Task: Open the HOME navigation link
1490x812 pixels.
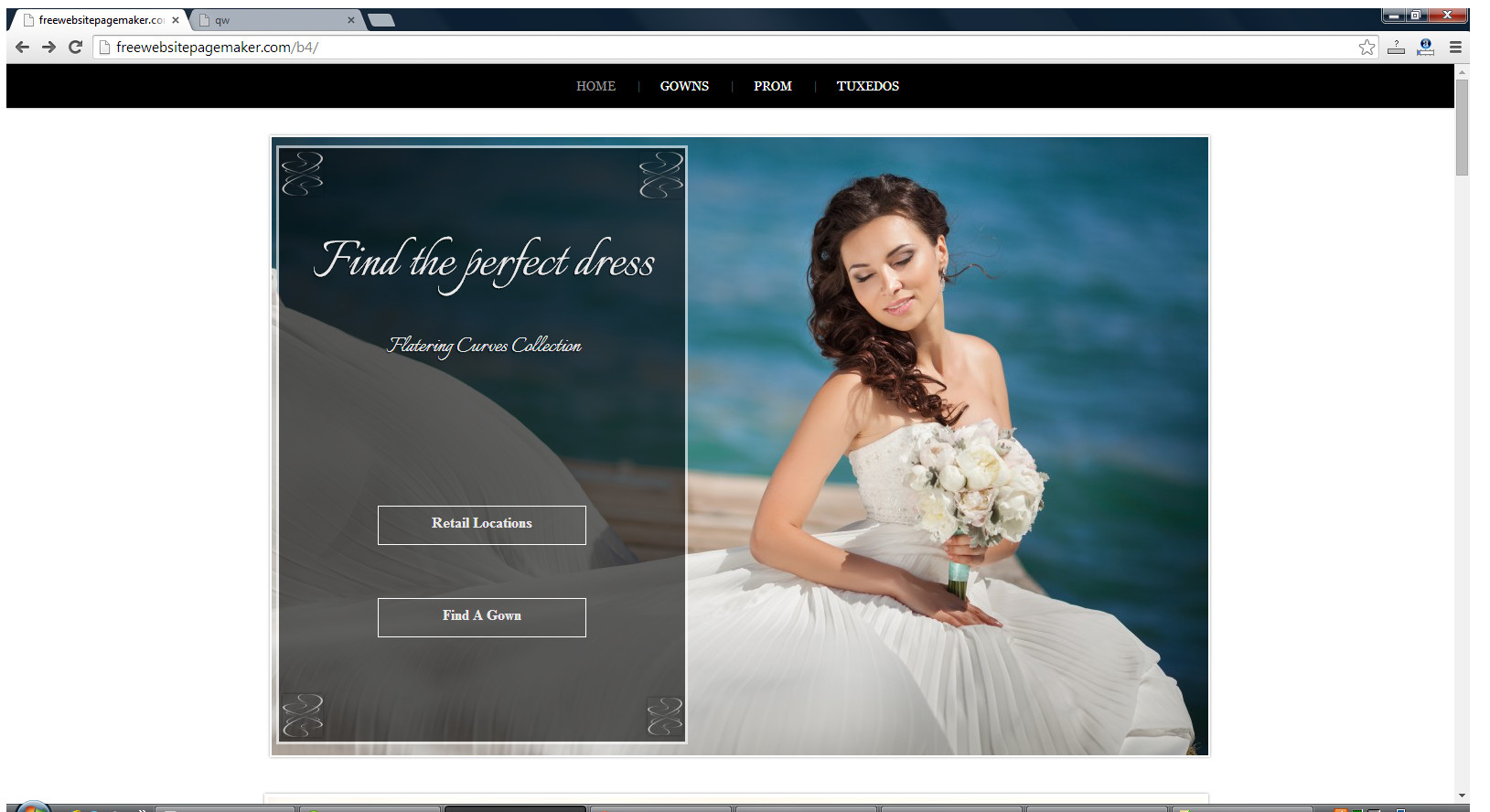Action: (595, 86)
